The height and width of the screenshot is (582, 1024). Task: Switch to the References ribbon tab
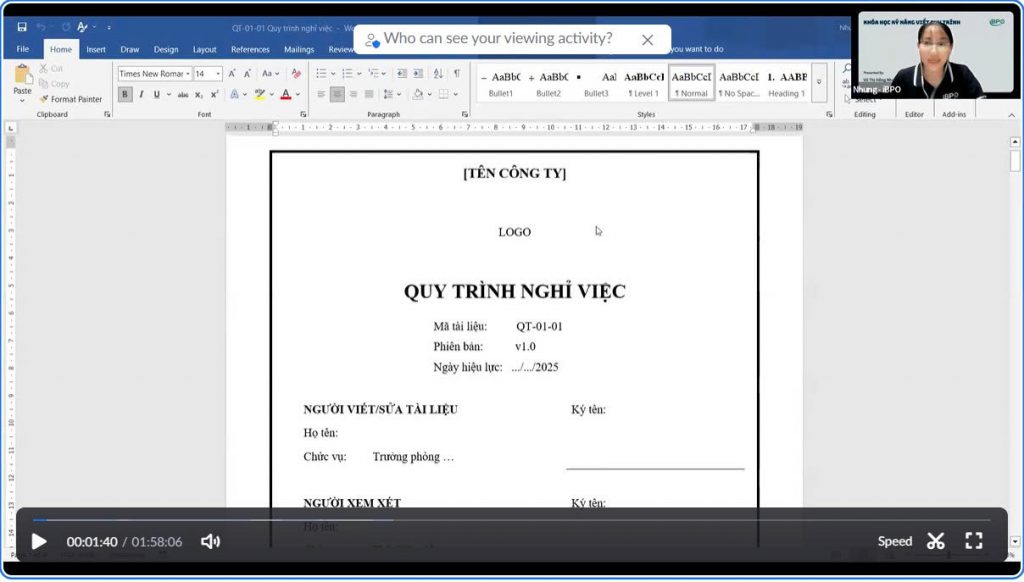coord(250,49)
